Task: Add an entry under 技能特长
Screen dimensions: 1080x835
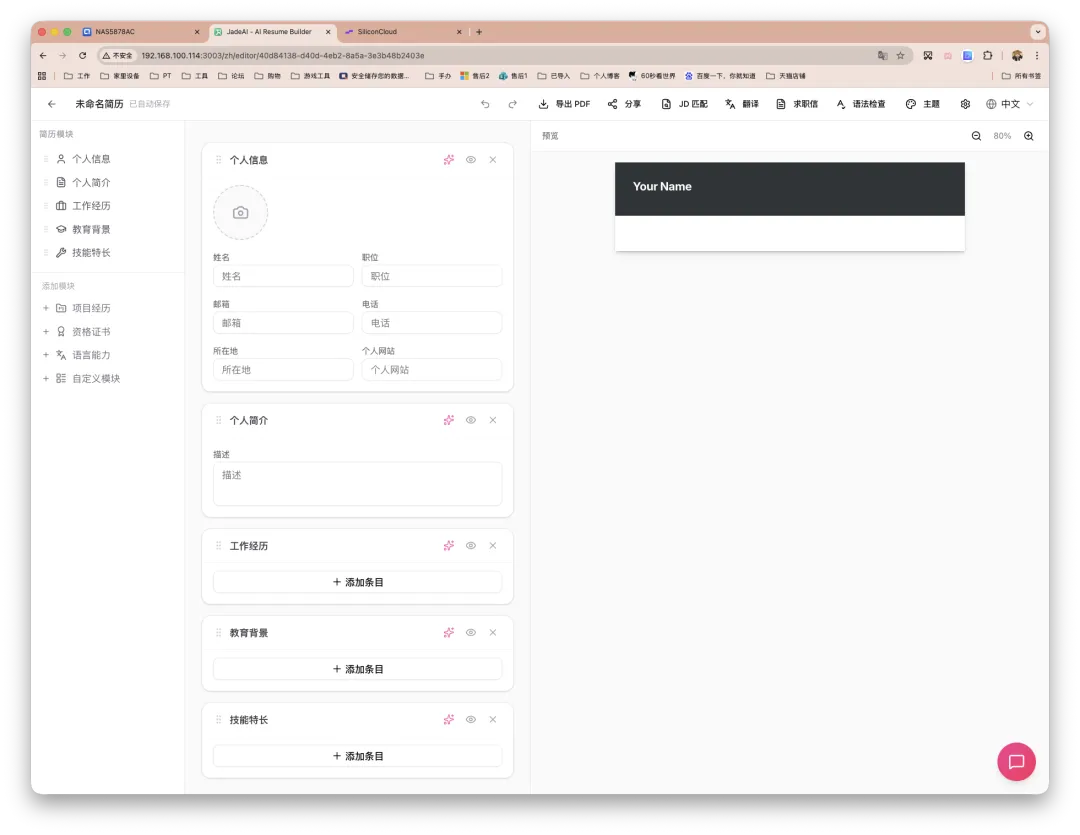Action: tap(357, 756)
